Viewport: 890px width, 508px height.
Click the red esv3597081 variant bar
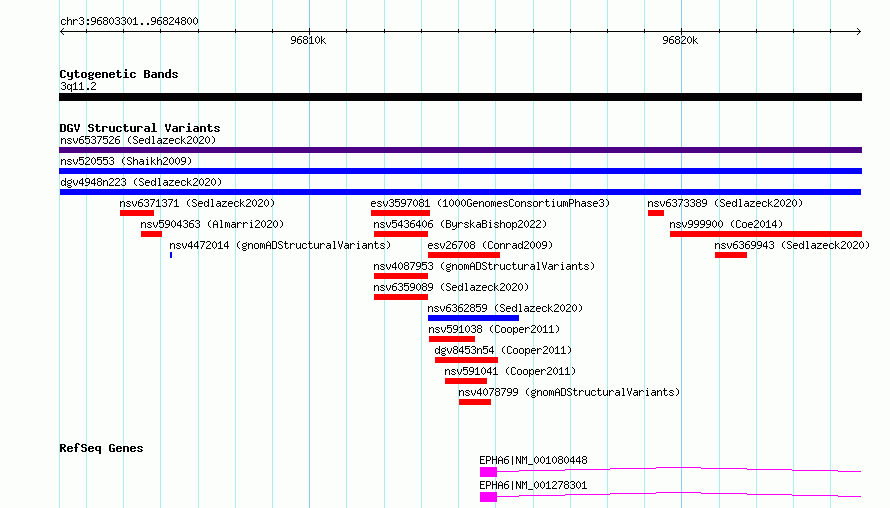(x=401, y=213)
